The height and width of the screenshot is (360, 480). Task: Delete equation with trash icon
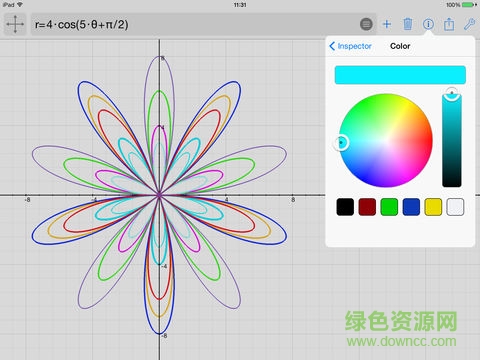(407, 24)
